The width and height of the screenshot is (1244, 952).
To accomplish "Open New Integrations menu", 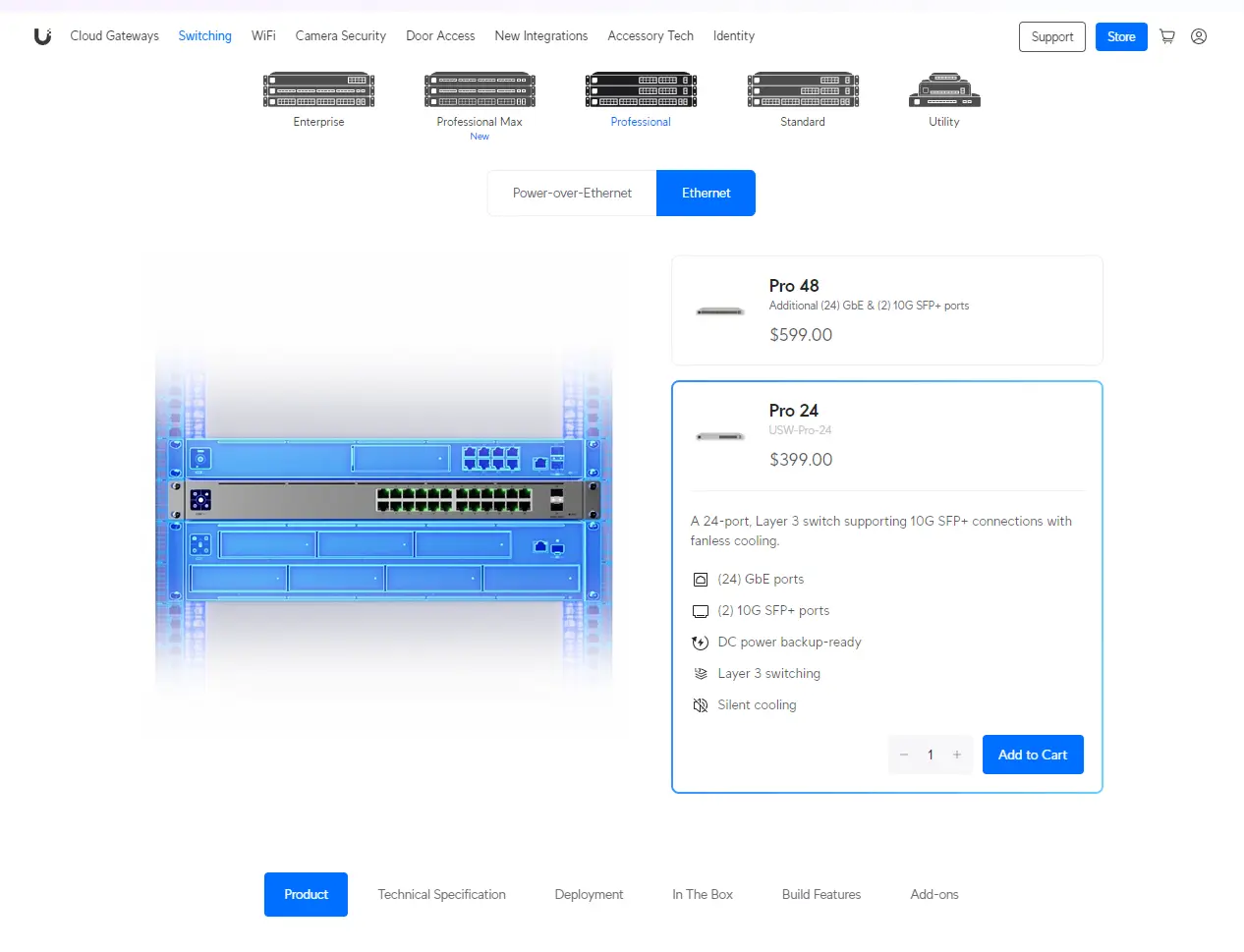I will coord(541,36).
